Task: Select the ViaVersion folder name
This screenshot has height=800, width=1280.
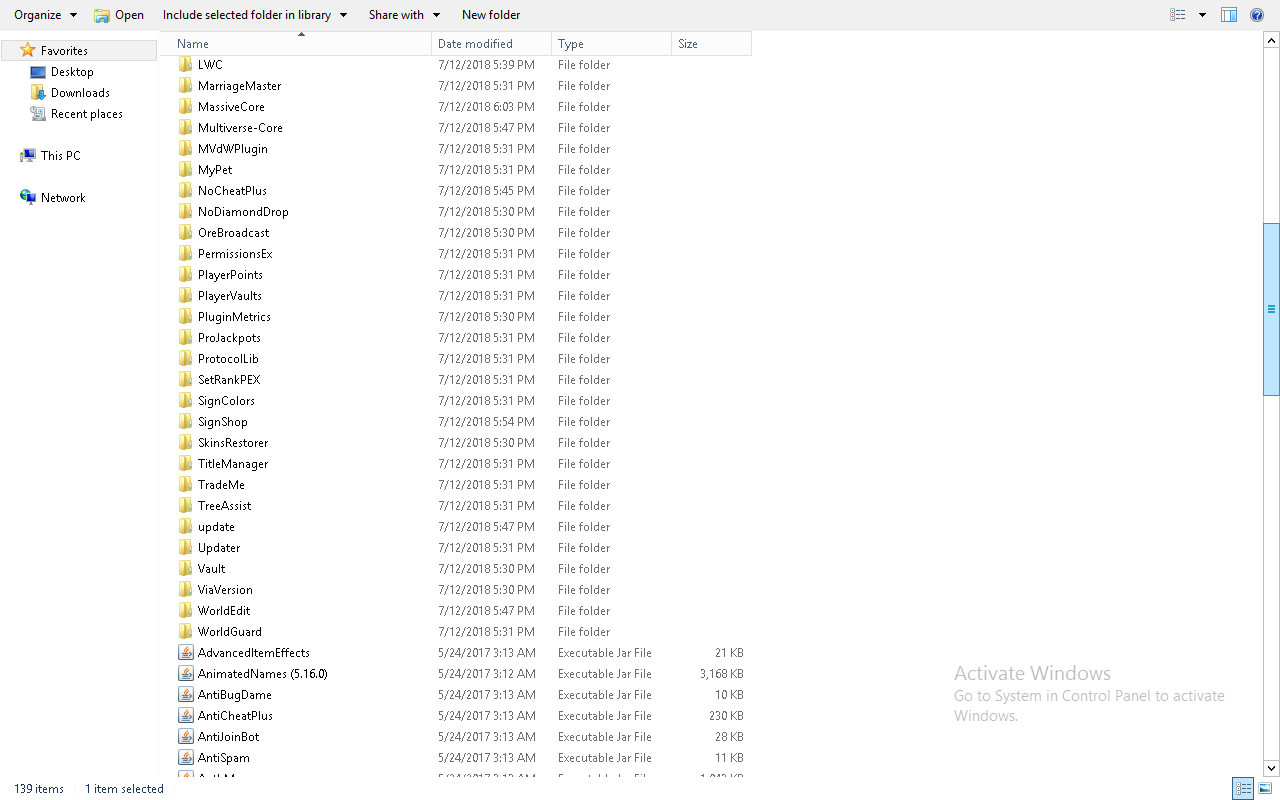Action: 225,590
